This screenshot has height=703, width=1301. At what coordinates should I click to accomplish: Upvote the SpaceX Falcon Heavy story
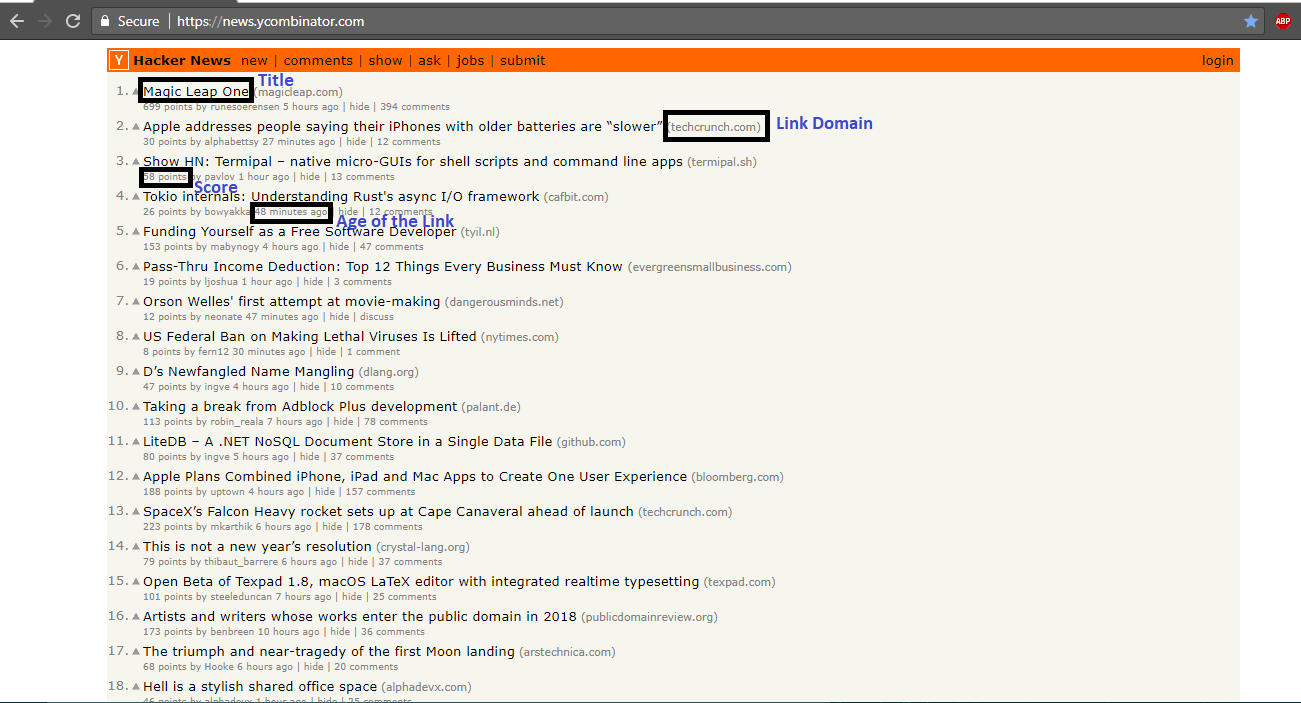pos(136,512)
